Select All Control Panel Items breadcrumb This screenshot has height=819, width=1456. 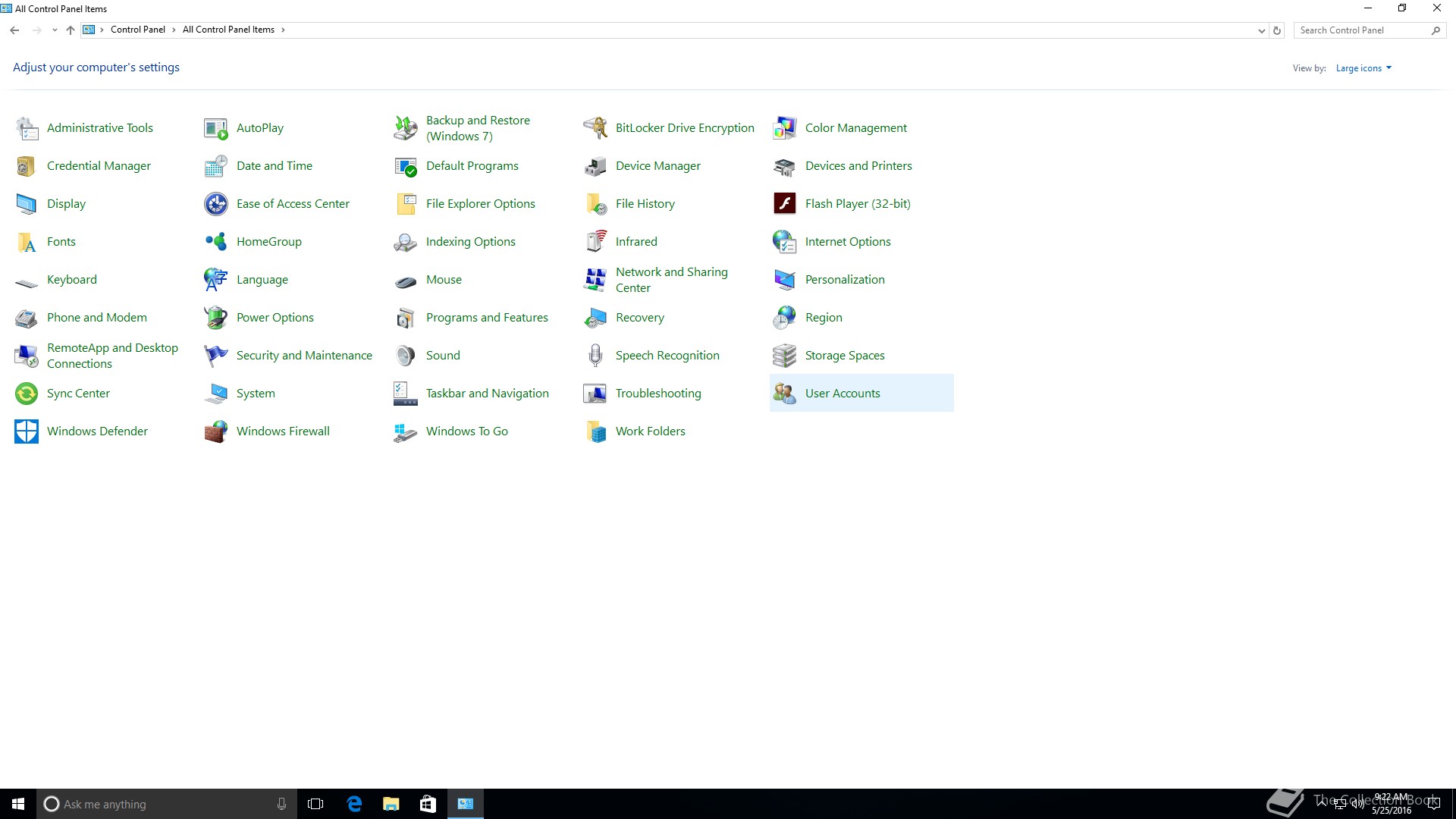pyautogui.click(x=228, y=30)
